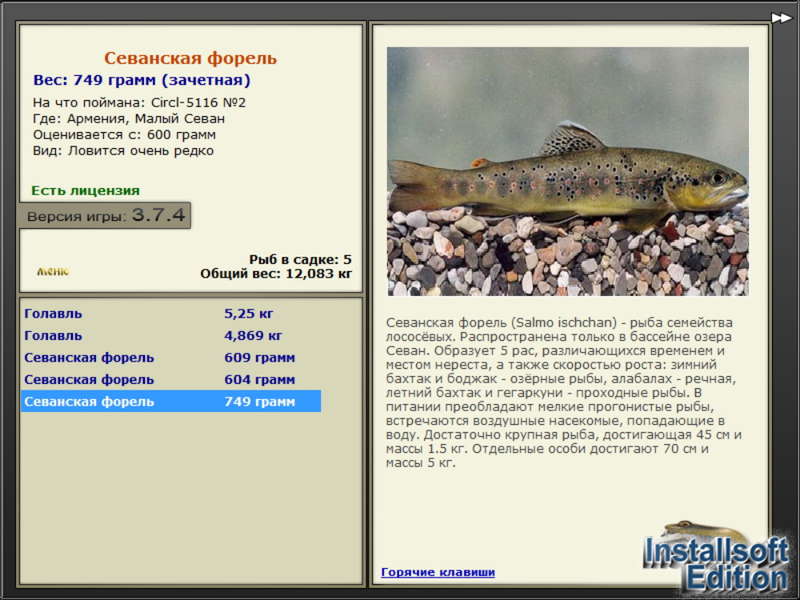Open the Горячие клавиши link
The image size is (800, 600).
click(x=438, y=572)
